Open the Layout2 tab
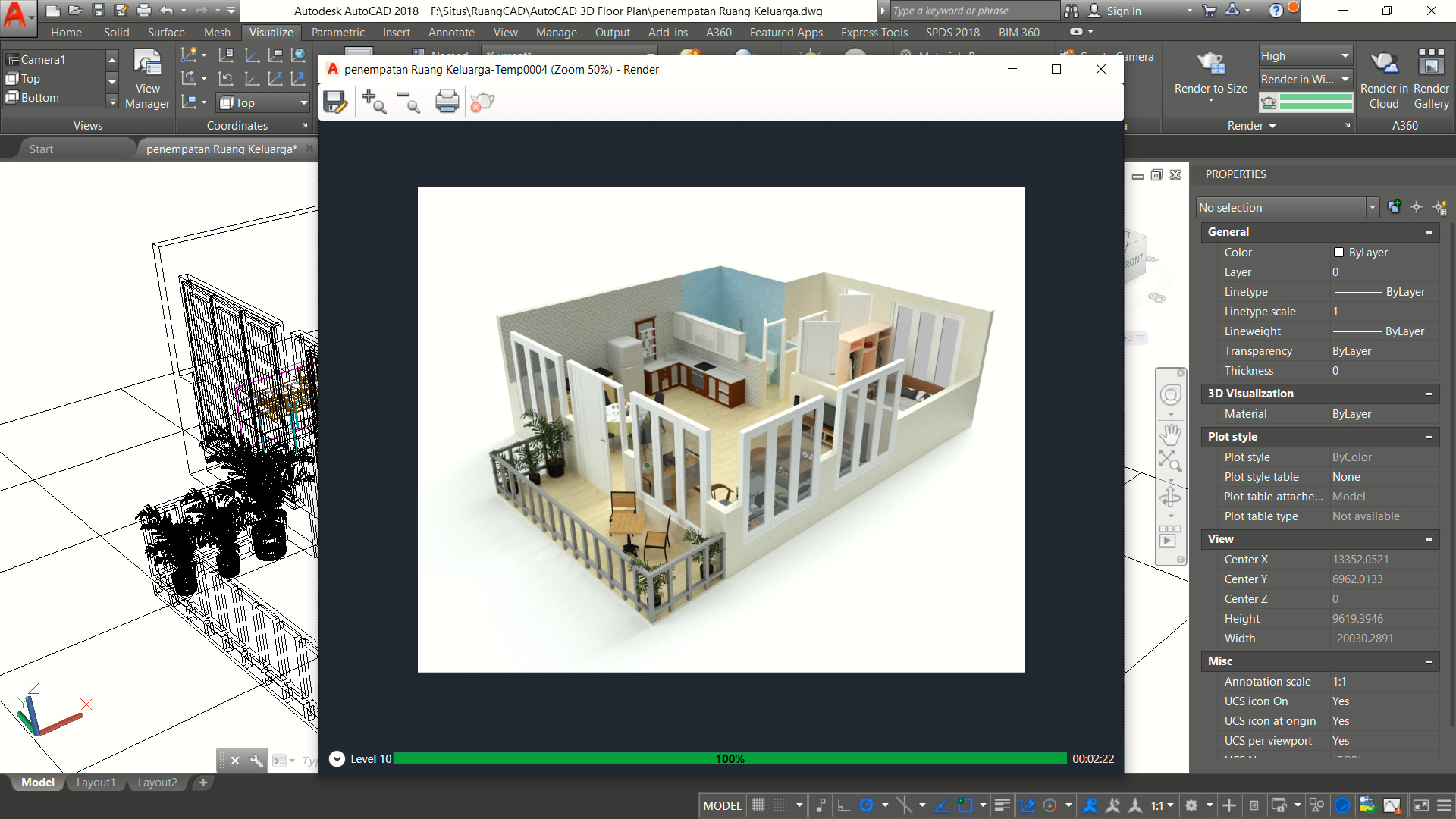The image size is (1456, 819). [157, 783]
